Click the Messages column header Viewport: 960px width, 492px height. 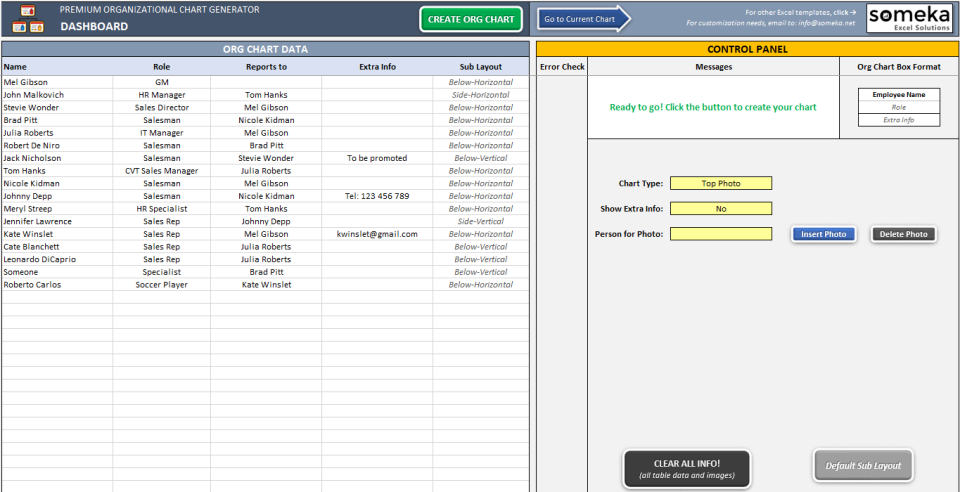pyautogui.click(x=713, y=67)
